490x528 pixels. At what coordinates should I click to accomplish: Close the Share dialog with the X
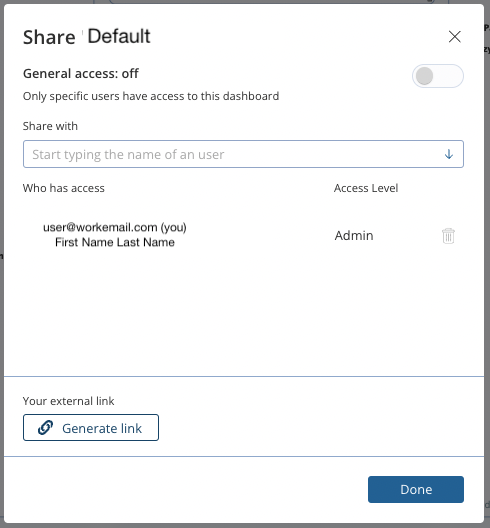pos(454,36)
